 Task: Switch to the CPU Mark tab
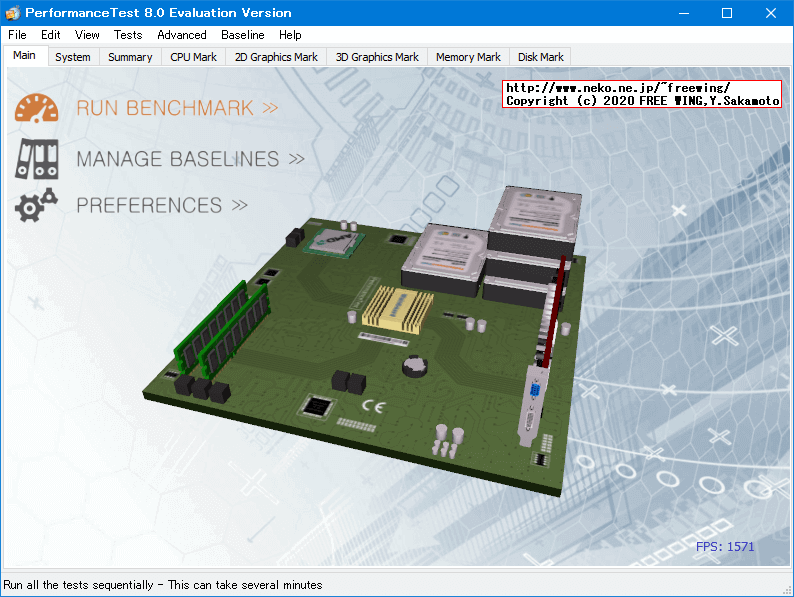click(x=193, y=57)
